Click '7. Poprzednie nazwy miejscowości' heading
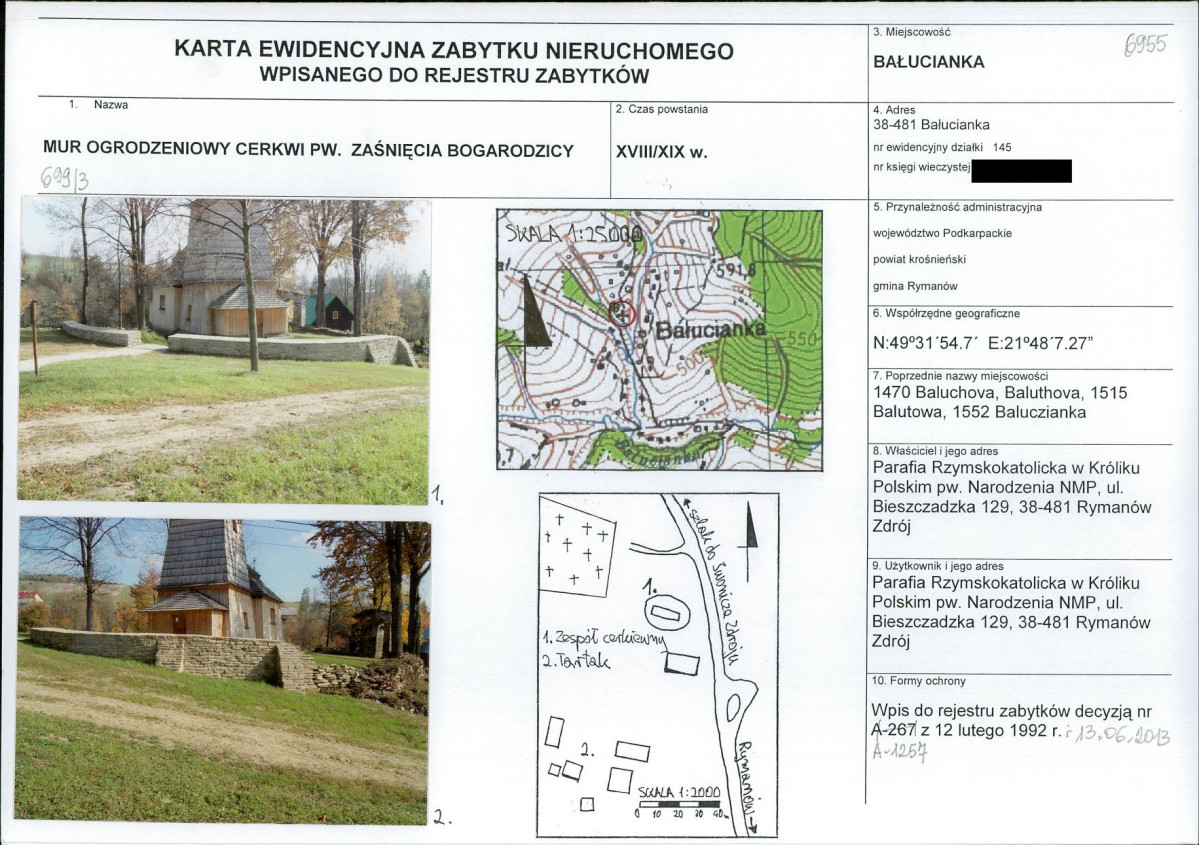 tap(960, 376)
